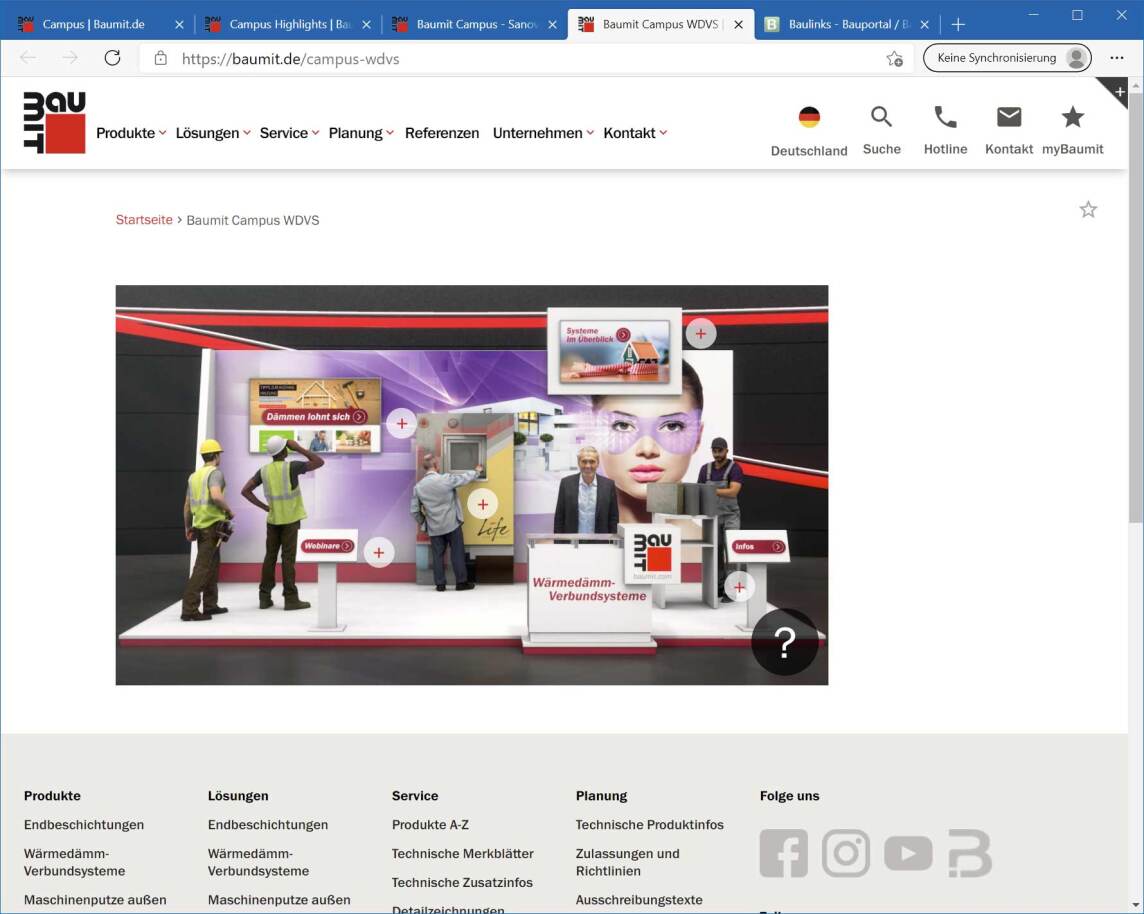Open Technische Zusatzinfos footer link
Image resolution: width=1144 pixels, height=914 pixels.
[462, 882]
